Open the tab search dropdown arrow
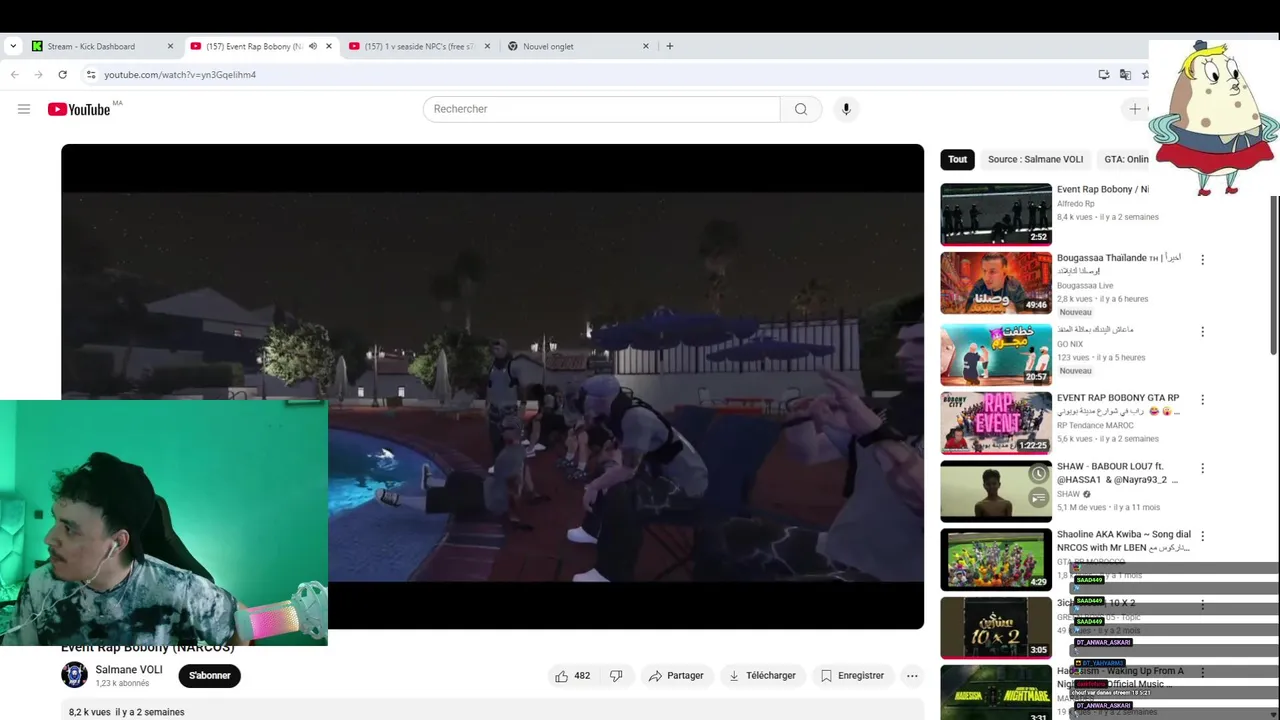The width and height of the screenshot is (1280, 720). tap(13, 46)
